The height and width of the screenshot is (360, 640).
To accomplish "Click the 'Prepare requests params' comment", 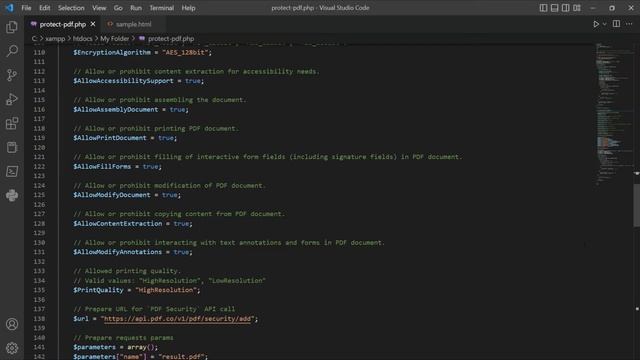I will click(x=123, y=338).
